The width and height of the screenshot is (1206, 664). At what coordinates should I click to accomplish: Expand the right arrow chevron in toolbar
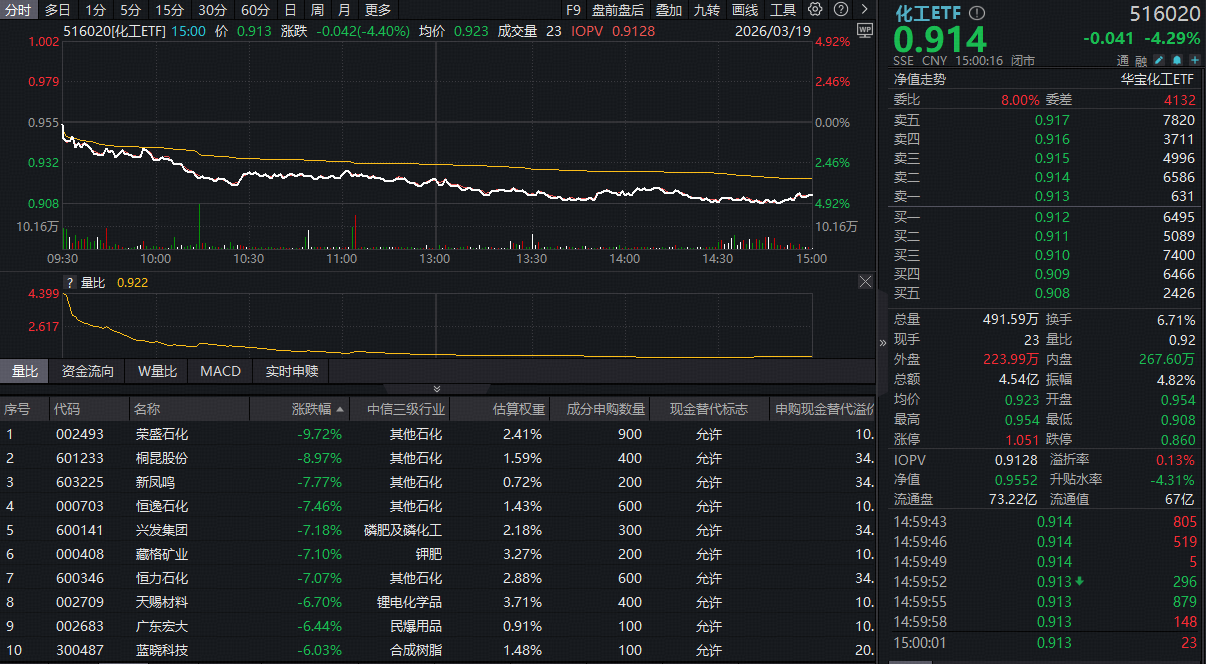pos(863,9)
